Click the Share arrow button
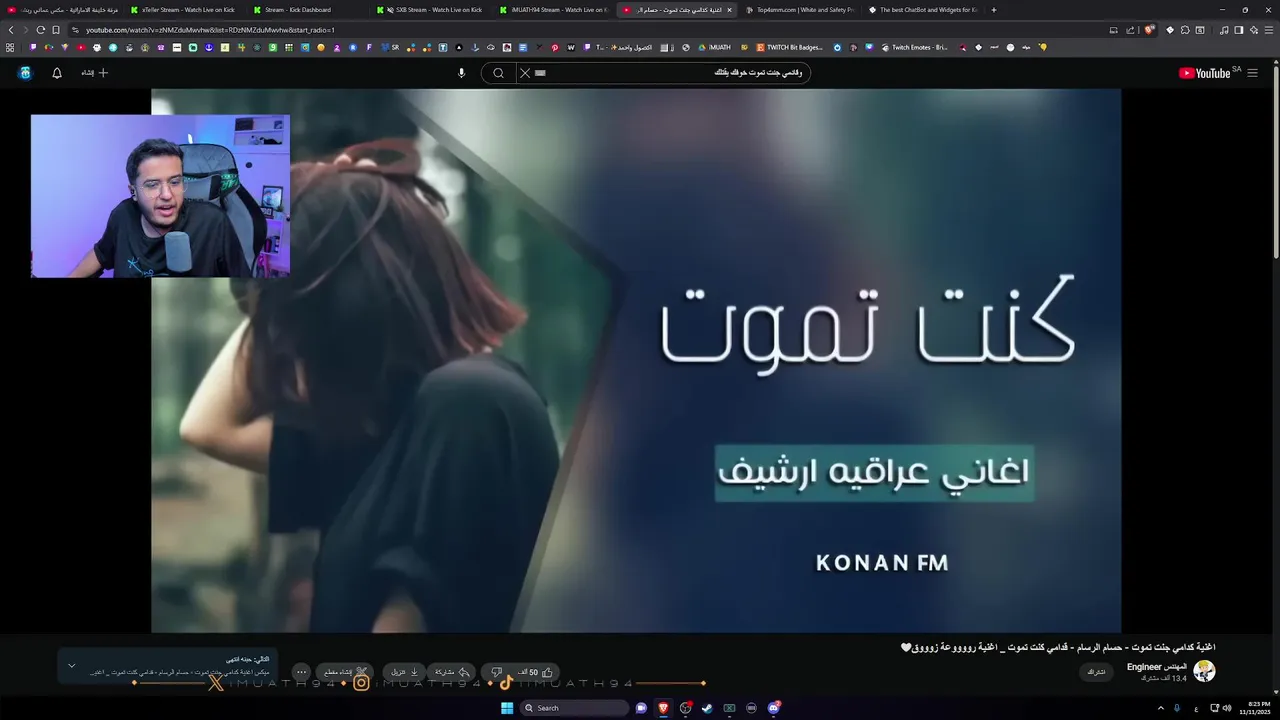 [x=452, y=672]
